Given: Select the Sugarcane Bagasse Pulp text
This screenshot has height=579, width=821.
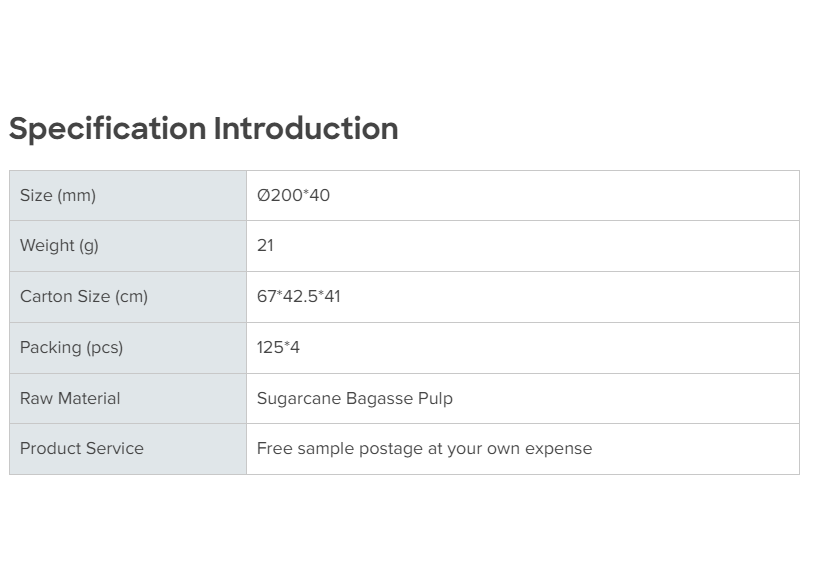Looking at the screenshot, I should click(354, 399).
